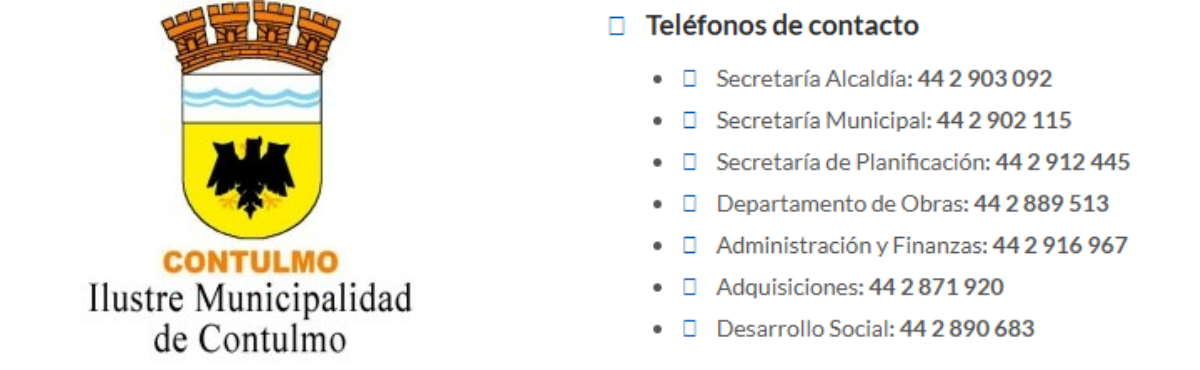The height and width of the screenshot is (370, 1200).
Task: Click the icon beside Teléfonos de contacto heading
Action: [616, 27]
